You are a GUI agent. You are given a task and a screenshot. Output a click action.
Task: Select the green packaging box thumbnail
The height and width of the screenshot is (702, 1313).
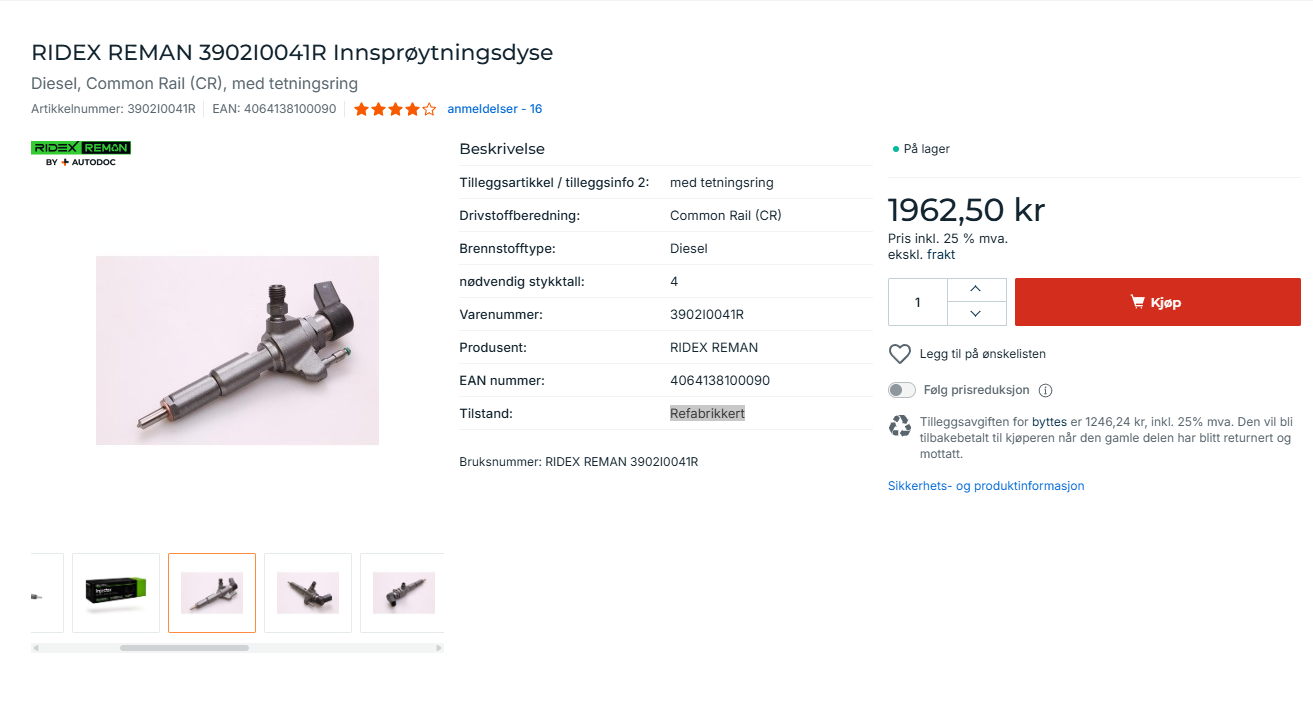[x=116, y=593]
